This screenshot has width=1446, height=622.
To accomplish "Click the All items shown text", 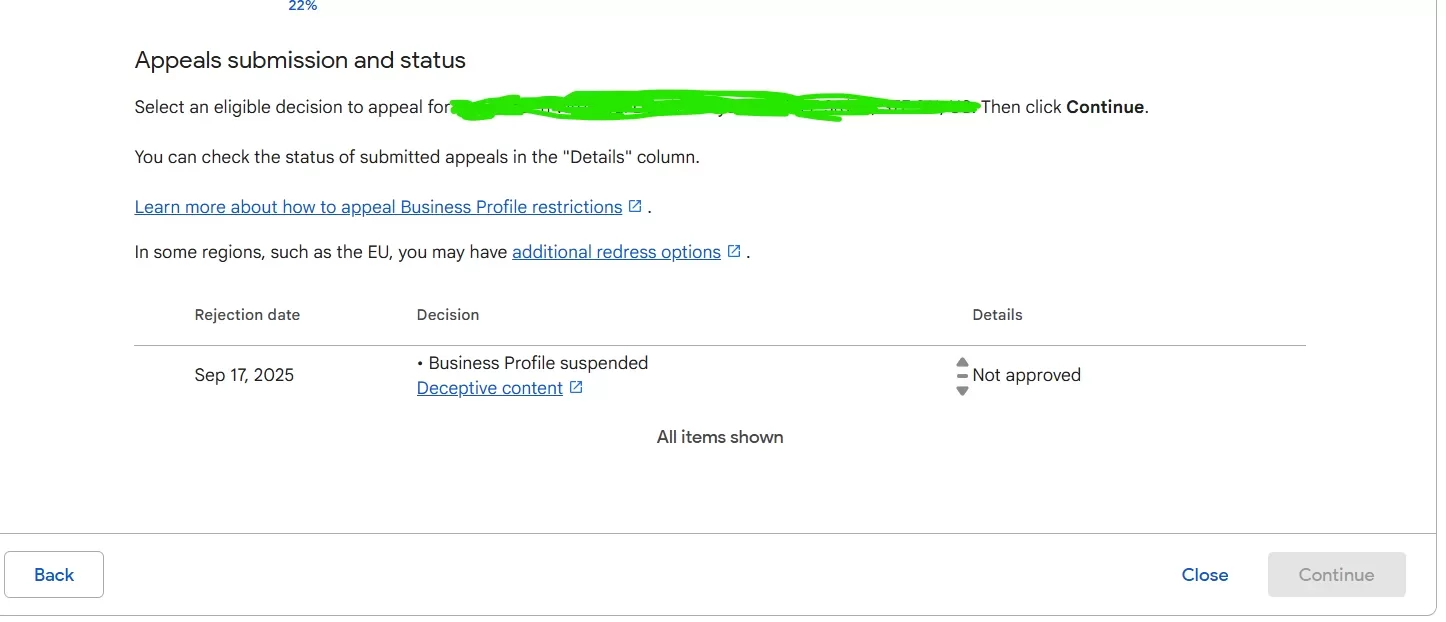I will click(x=720, y=437).
